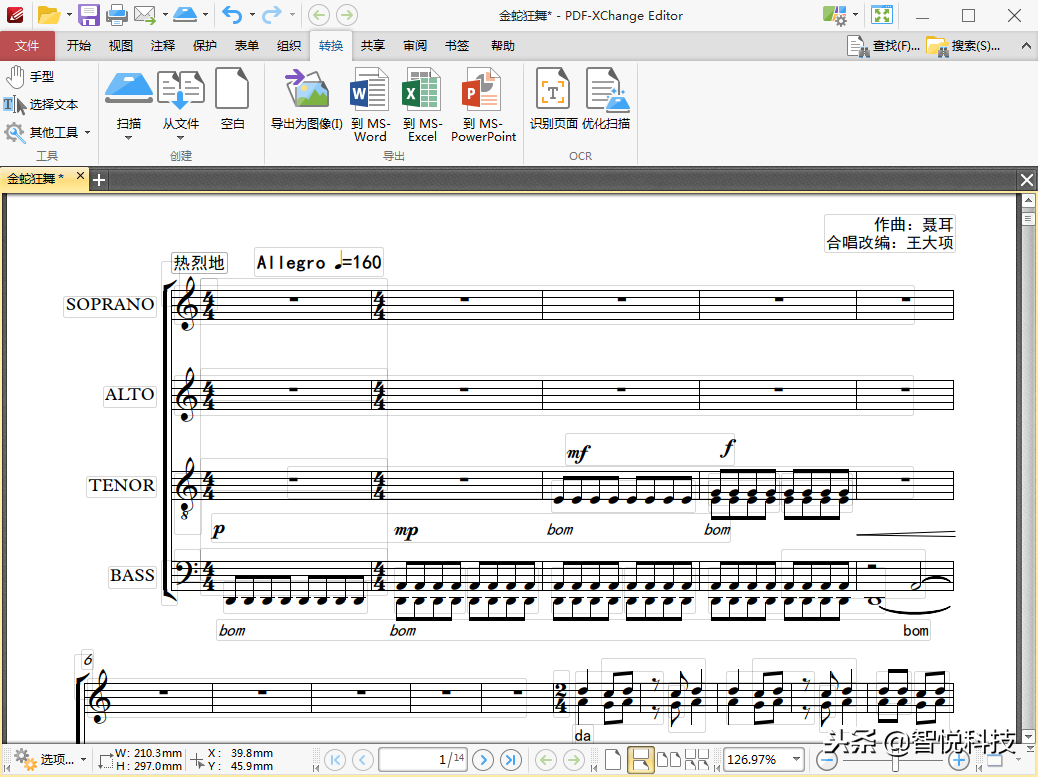Export document to MS-Excel
1038x777 pixels.
point(421,105)
